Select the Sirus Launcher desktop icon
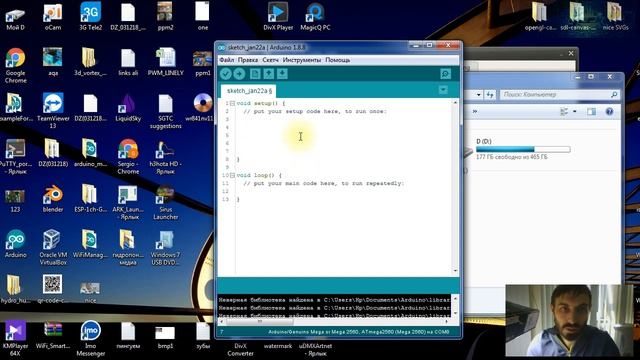The image size is (640, 360). click(x=165, y=202)
